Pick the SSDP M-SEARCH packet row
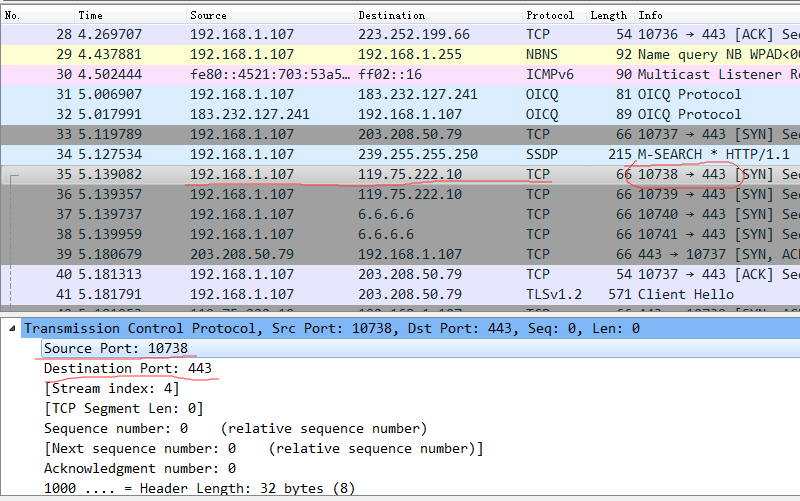Screen dimensions: 800x501 pyautogui.click(x=400, y=154)
